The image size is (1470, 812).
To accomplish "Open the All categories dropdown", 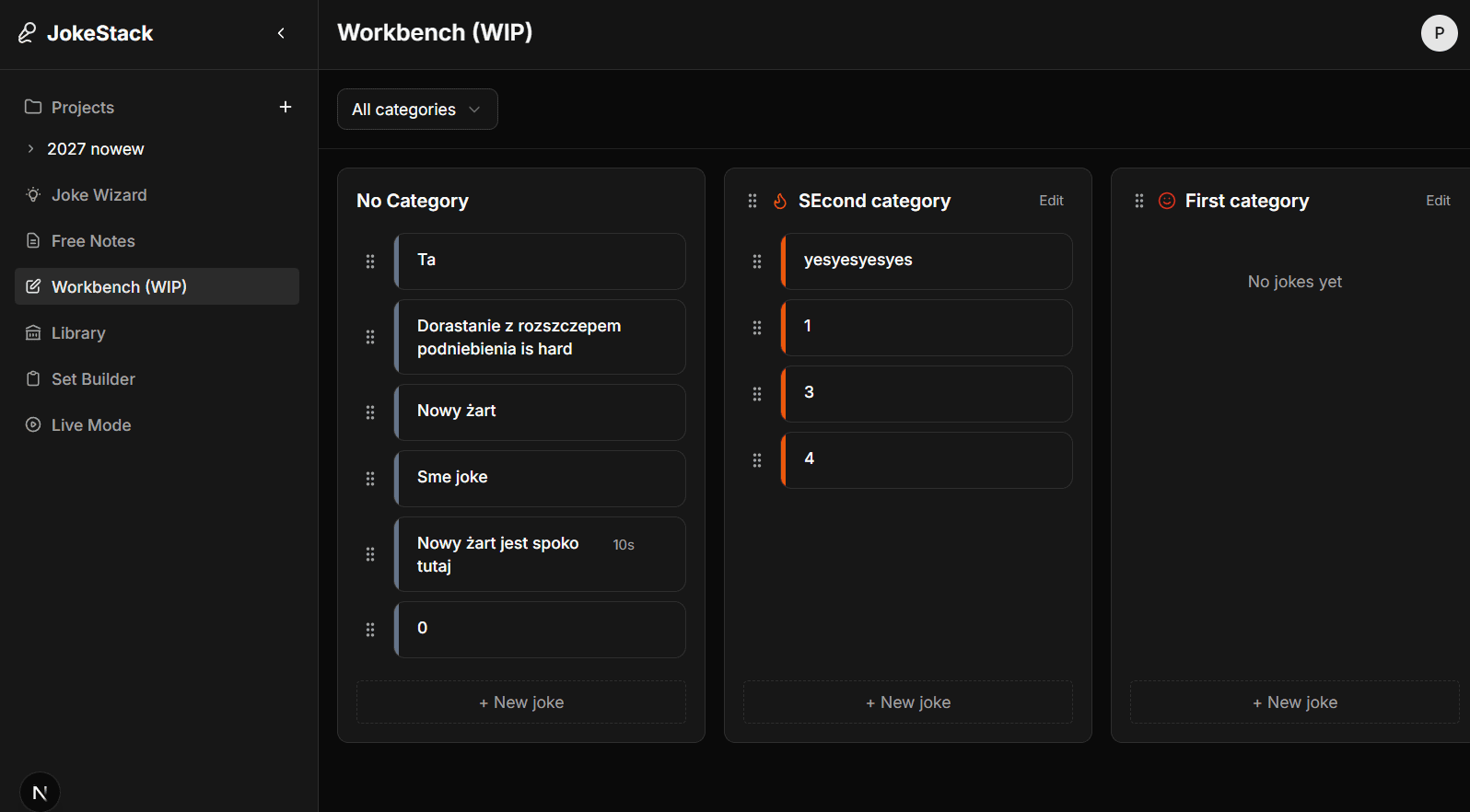I will click(417, 110).
